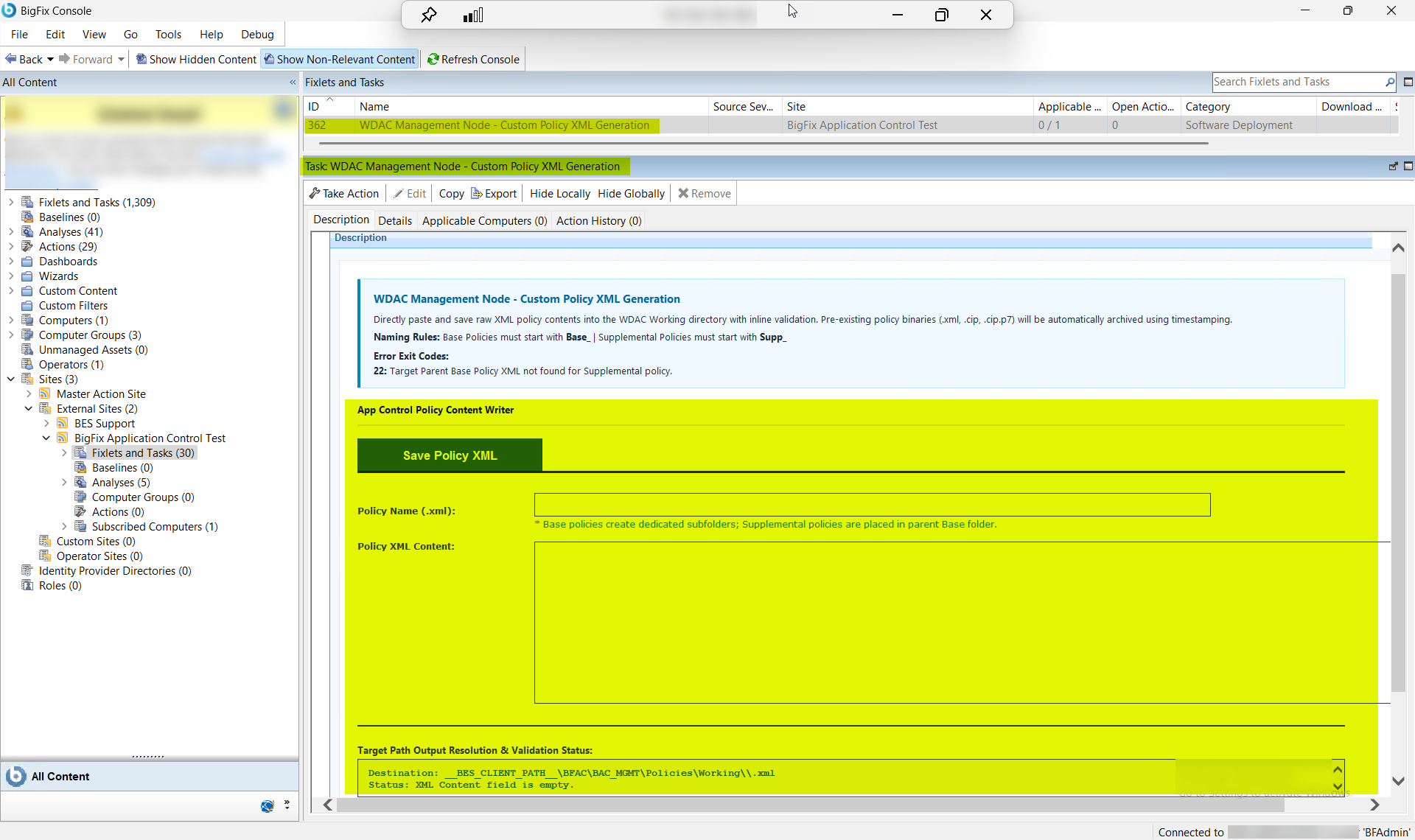Click the All Content domain icon at bottom
Viewport: 1415px width, 840px height.
(x=15, y=776)
